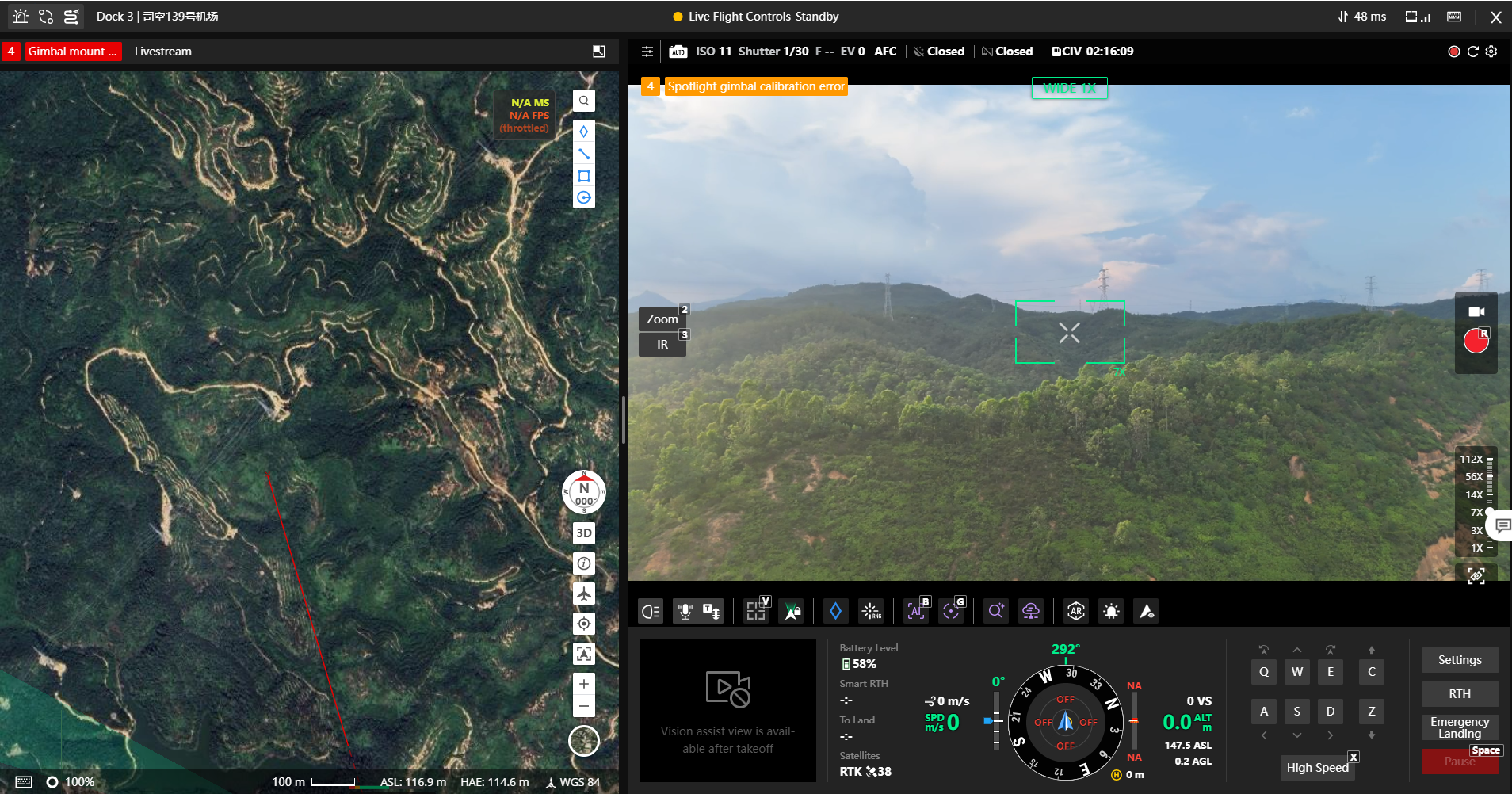Activate the laser rangefinder RNG tool
This screenshot has height=794, width=1512.
pos(871,610)
